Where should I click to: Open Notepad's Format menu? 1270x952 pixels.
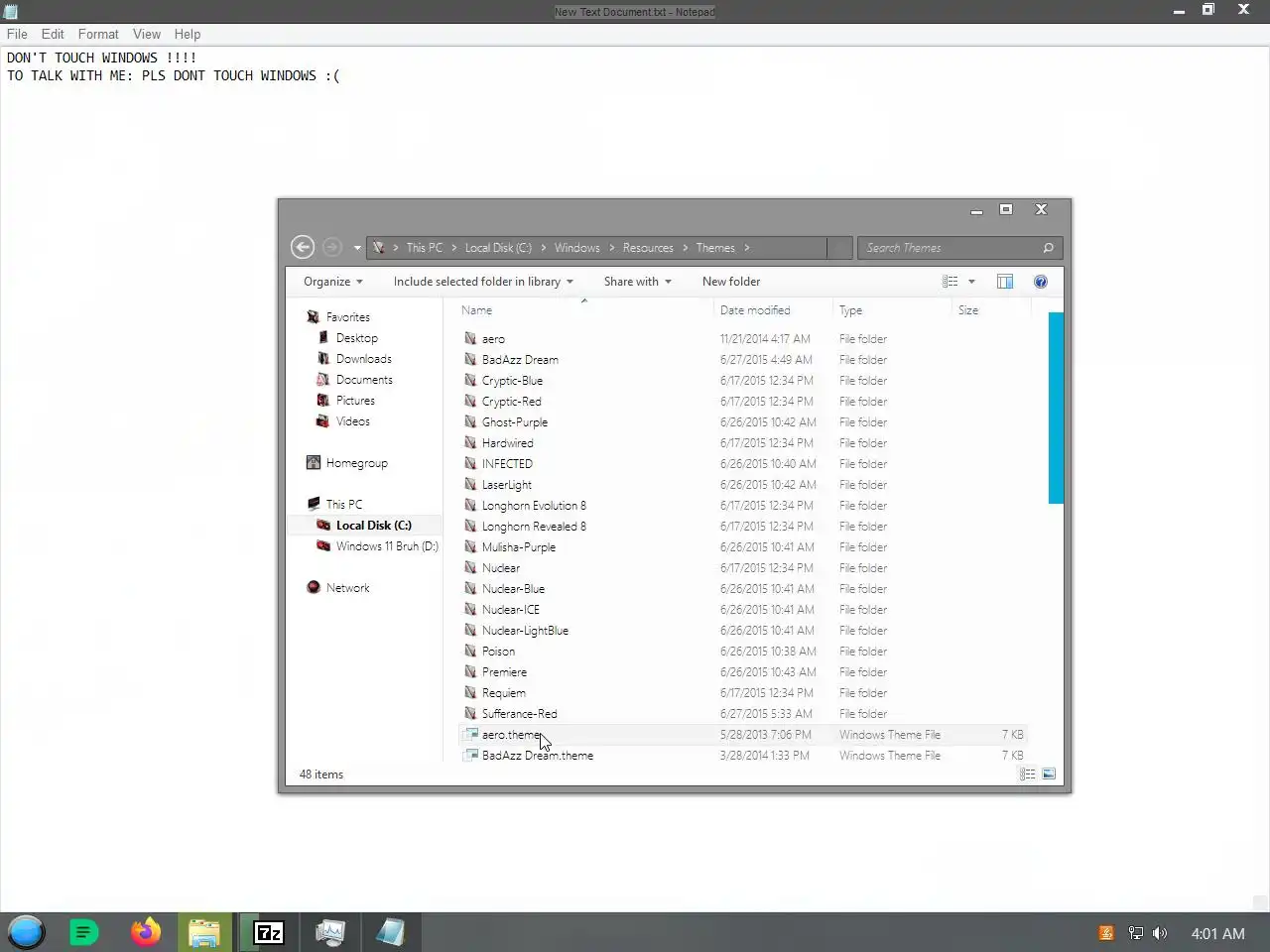coord(98,34)
